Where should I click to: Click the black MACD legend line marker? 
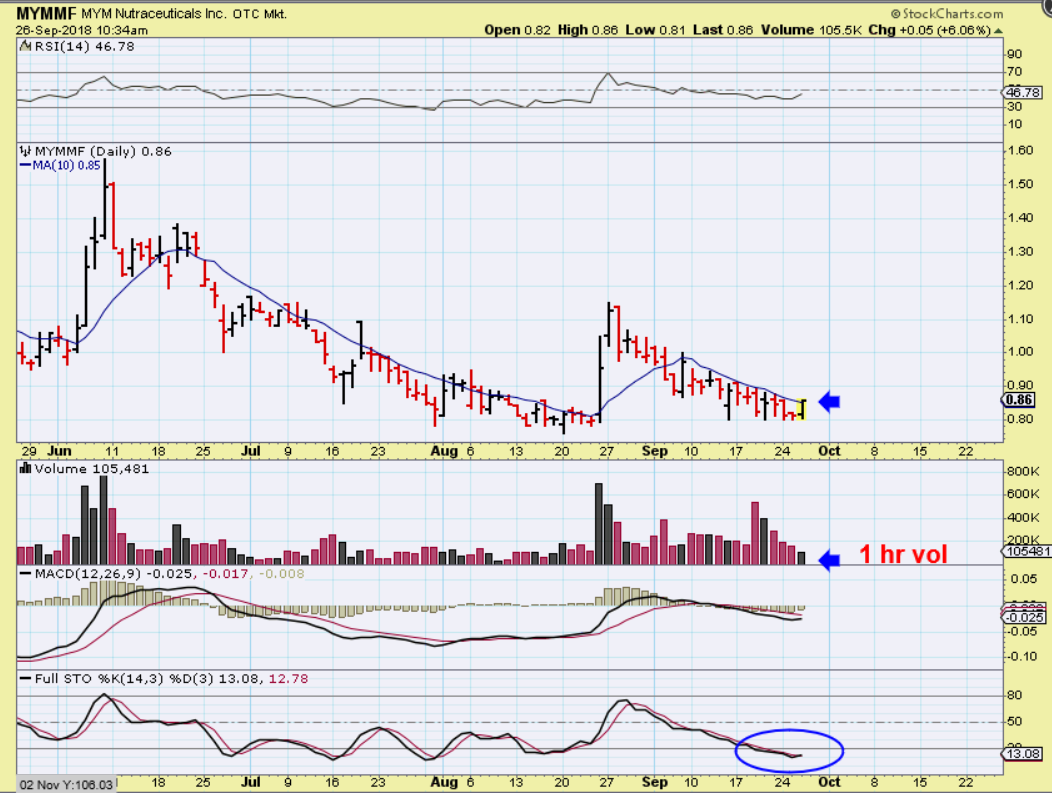click(25, 574)
